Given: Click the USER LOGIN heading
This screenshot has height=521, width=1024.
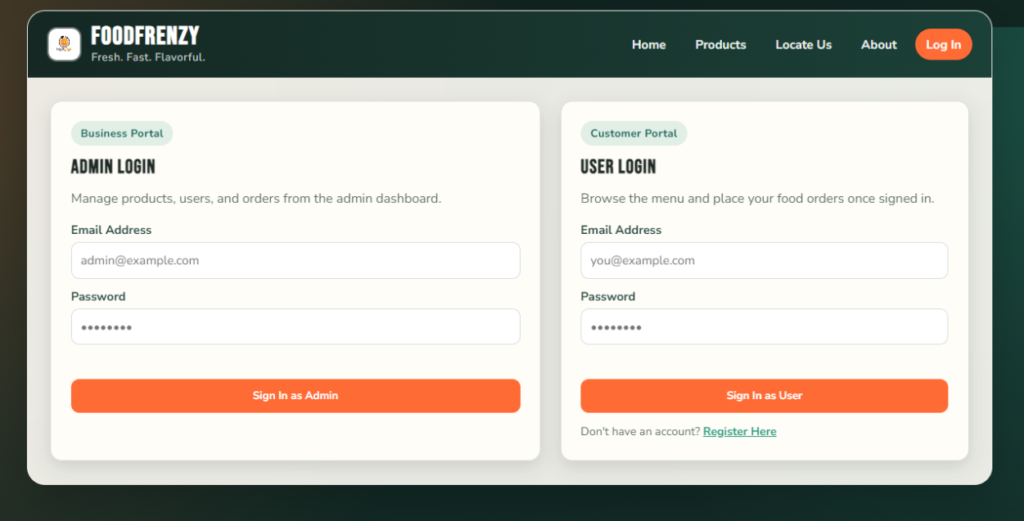Looking at the screenshot, I should coord(618,167).
